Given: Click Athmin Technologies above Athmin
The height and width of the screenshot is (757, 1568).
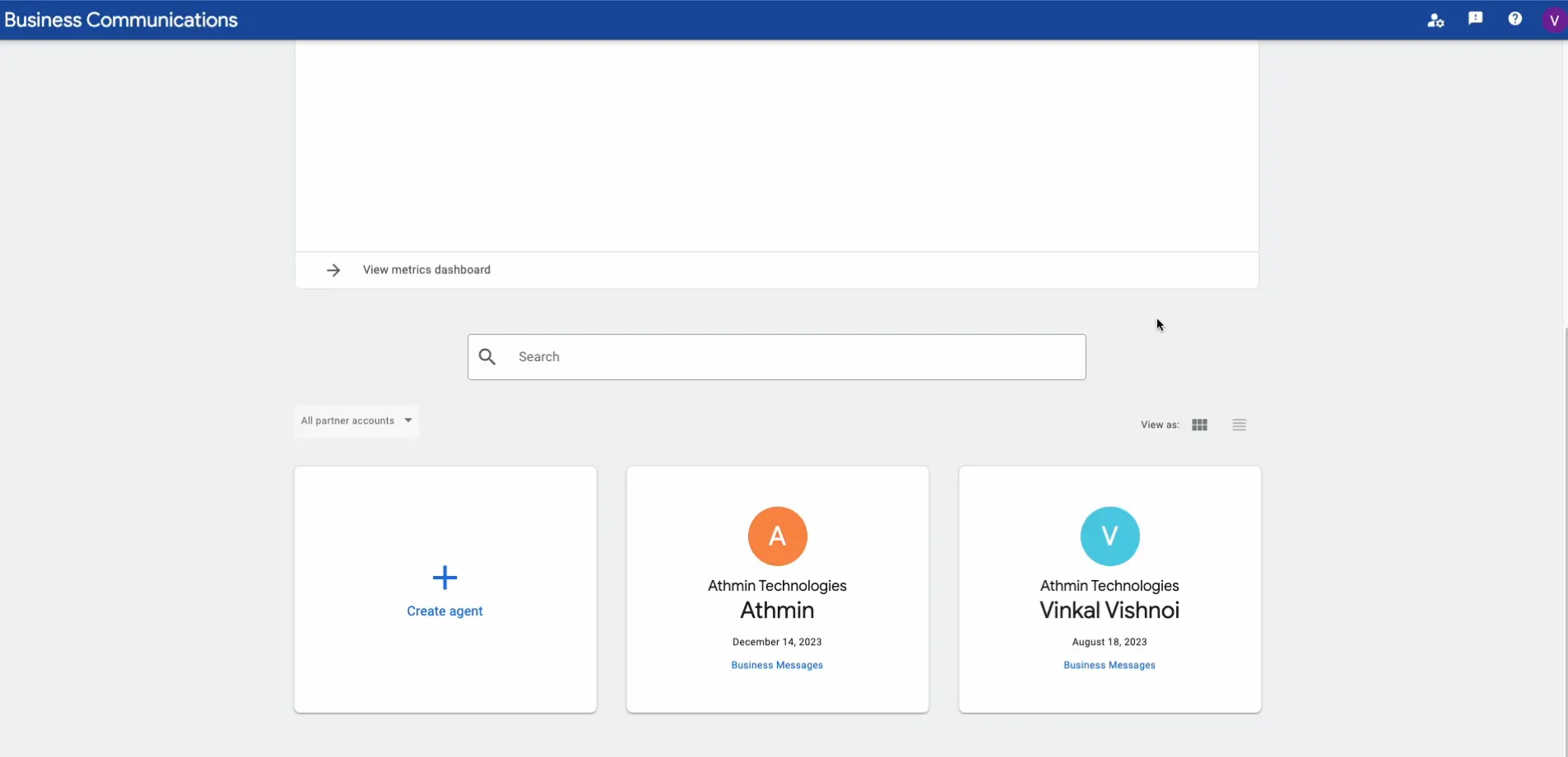Looking at the screenshot, I should (x=777, y=586).
